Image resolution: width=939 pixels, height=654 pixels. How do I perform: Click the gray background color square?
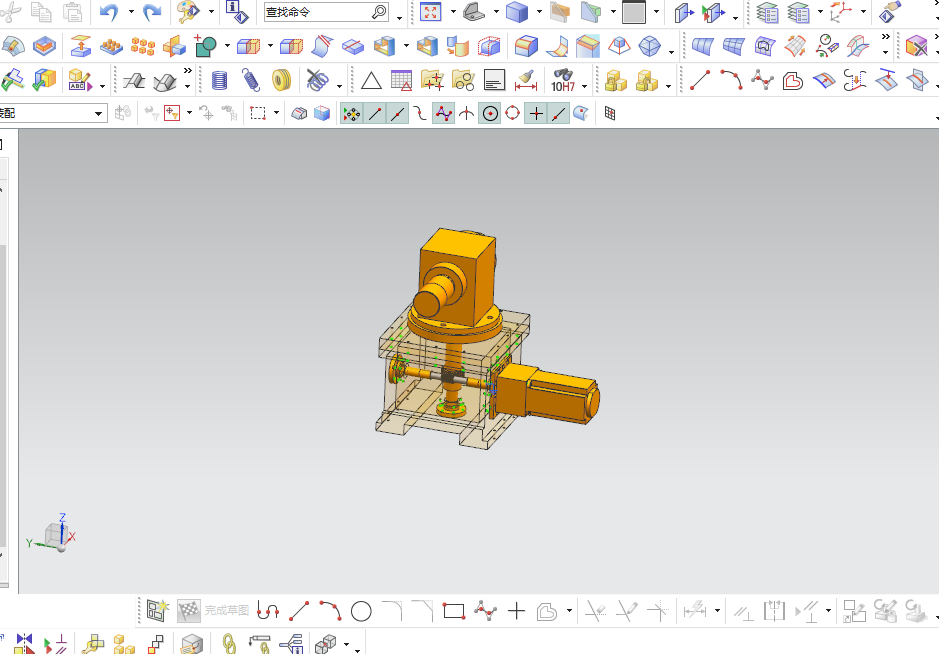634,12
